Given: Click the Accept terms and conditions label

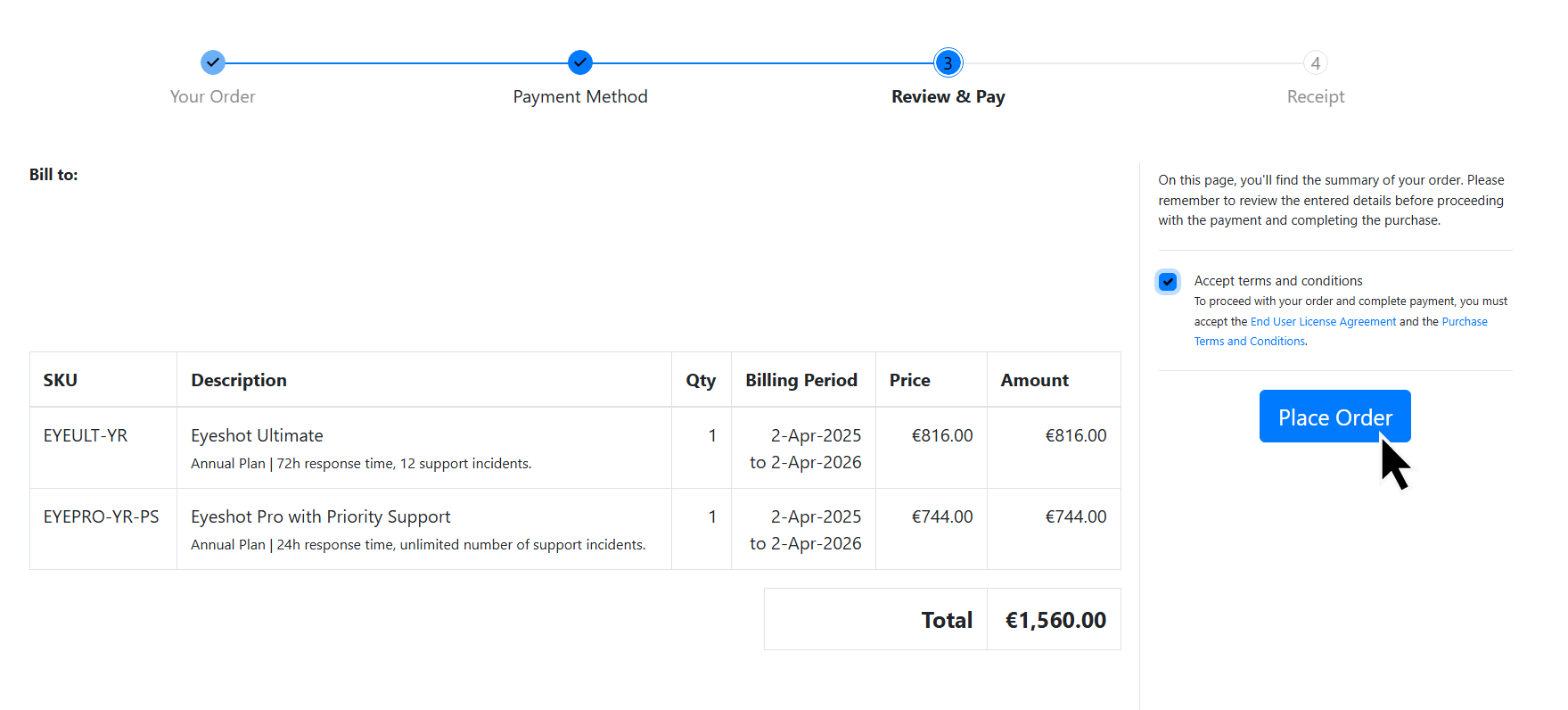Looking at the screenshot, I should coord(1278,281).
